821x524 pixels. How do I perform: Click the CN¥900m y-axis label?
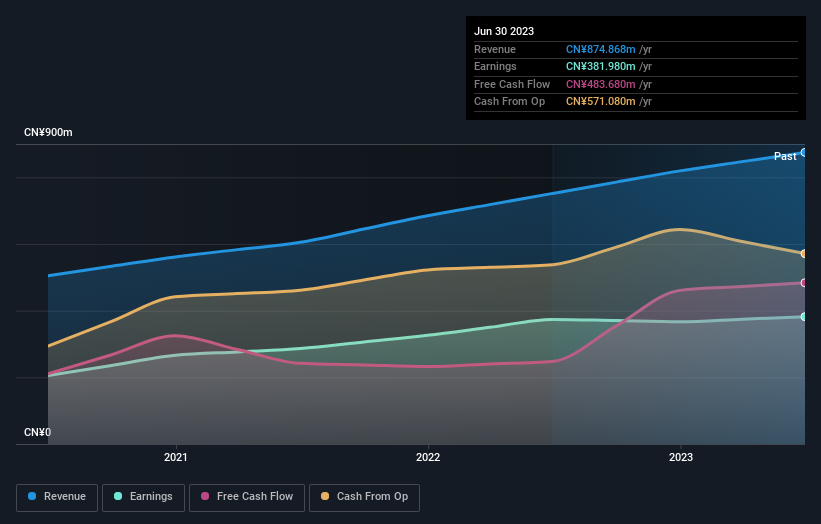[x=48, y=132]
